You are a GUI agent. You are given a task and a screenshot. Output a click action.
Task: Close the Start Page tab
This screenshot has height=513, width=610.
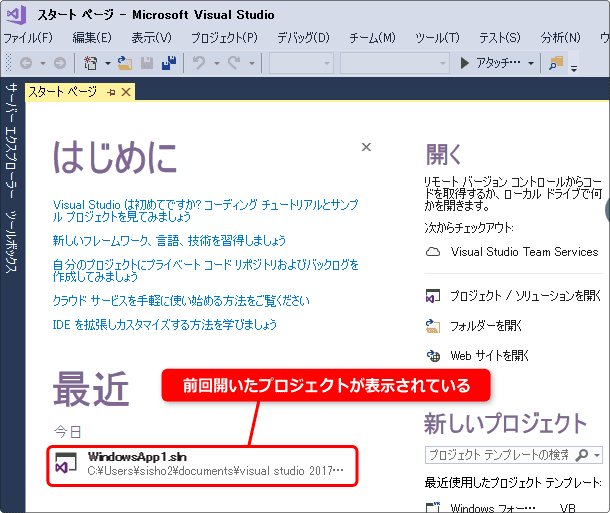coord(126,92)
